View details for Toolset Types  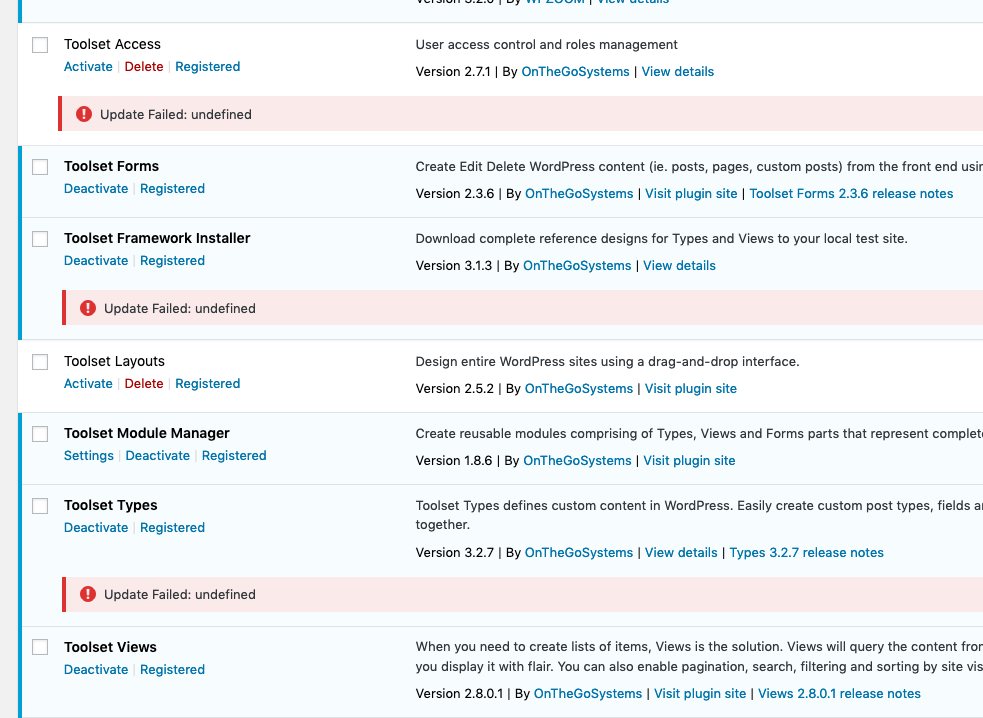pyautogui.click(x=681, y=553)
